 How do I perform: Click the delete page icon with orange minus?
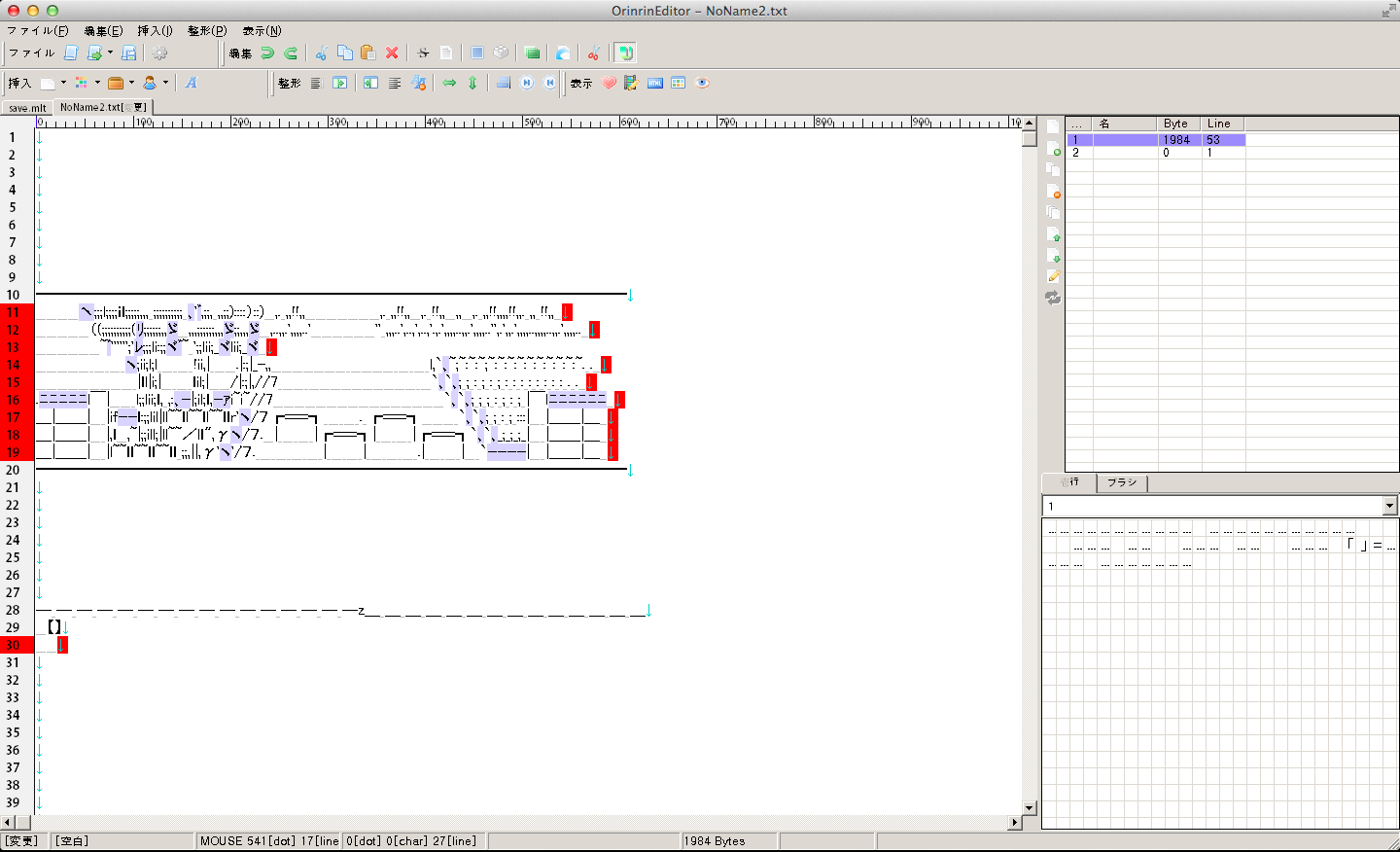point(1054,192)
